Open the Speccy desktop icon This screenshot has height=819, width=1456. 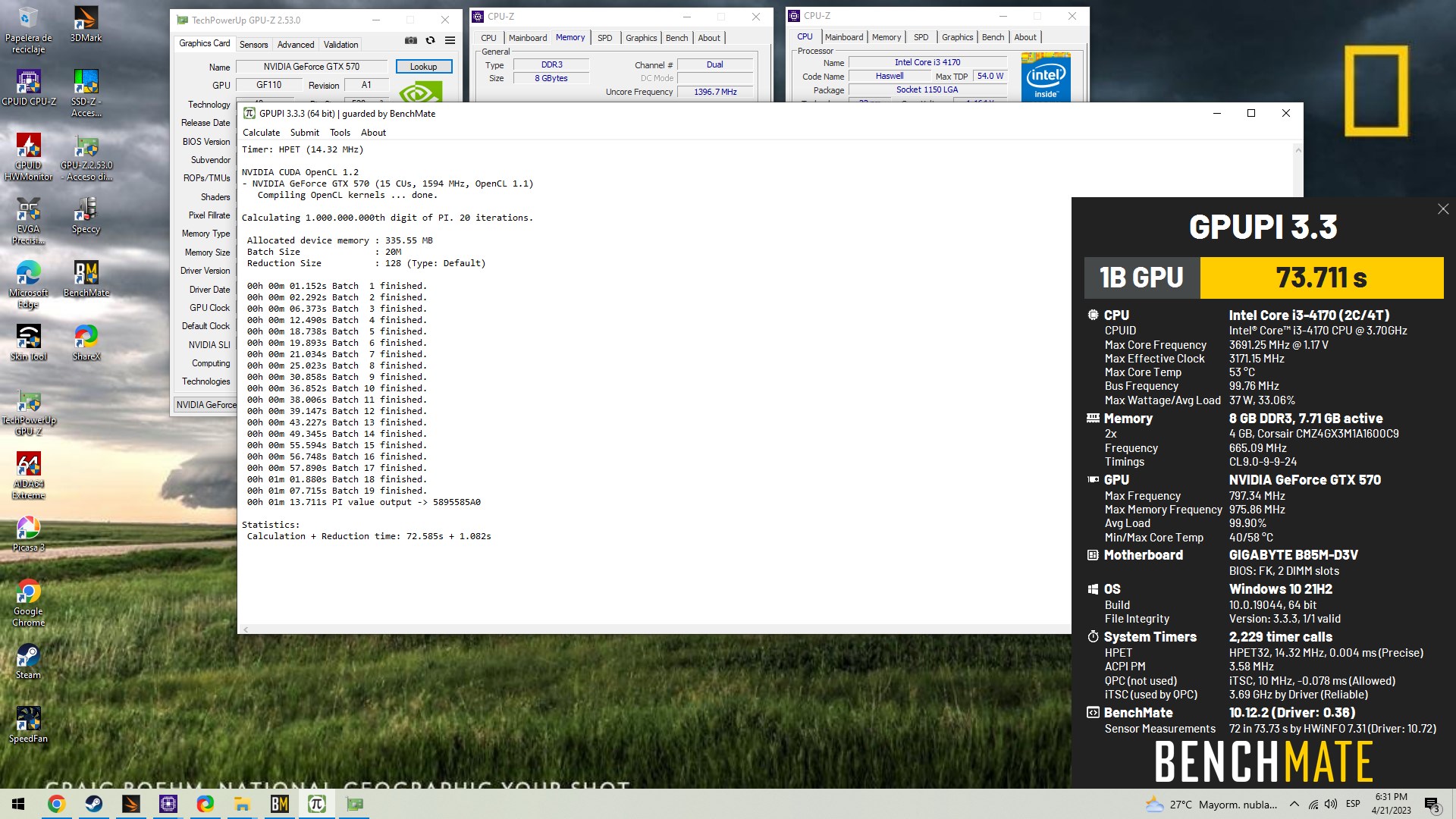86,215
